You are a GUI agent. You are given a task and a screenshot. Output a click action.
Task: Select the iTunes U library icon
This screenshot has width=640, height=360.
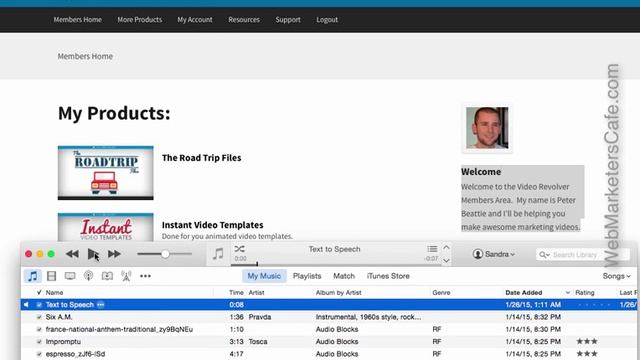pyautogui.click(x=107, y=276)
